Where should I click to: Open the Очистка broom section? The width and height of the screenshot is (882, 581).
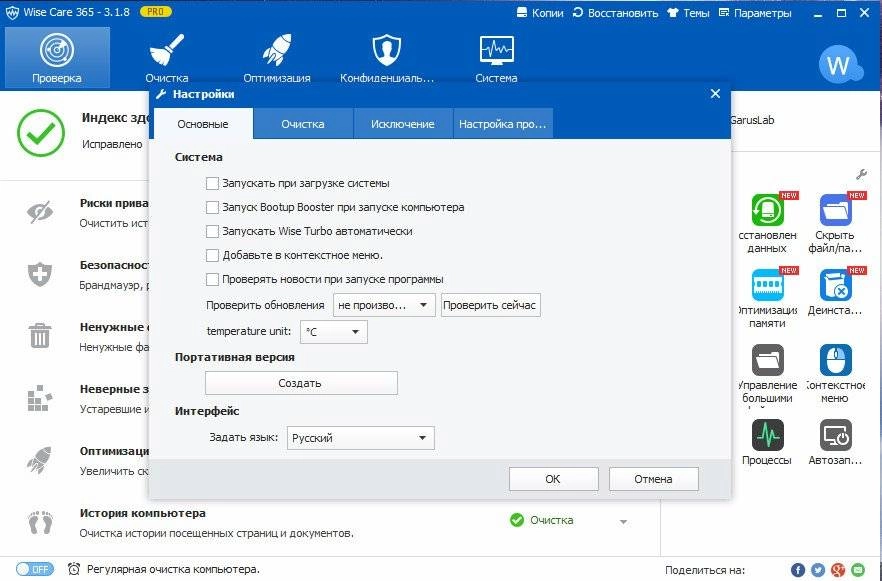point(166,57)
